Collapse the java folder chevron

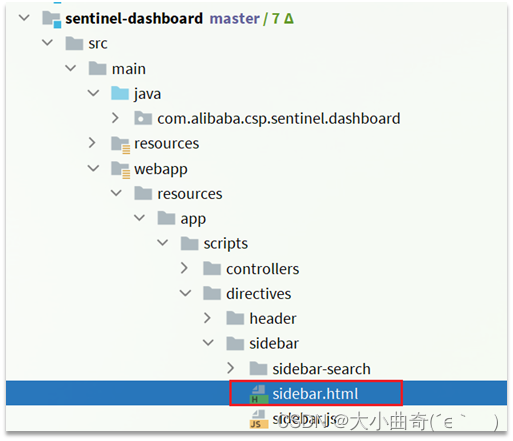93,93
